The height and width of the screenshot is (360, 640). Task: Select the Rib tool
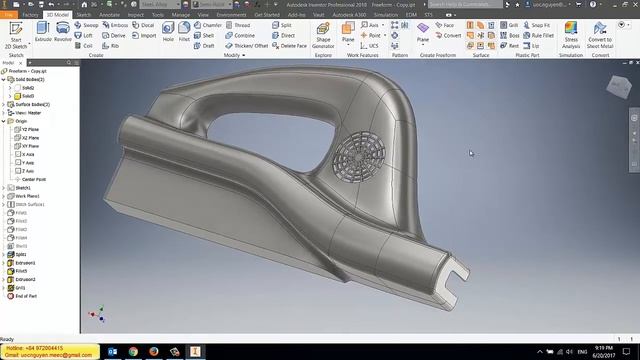[111, 46]
